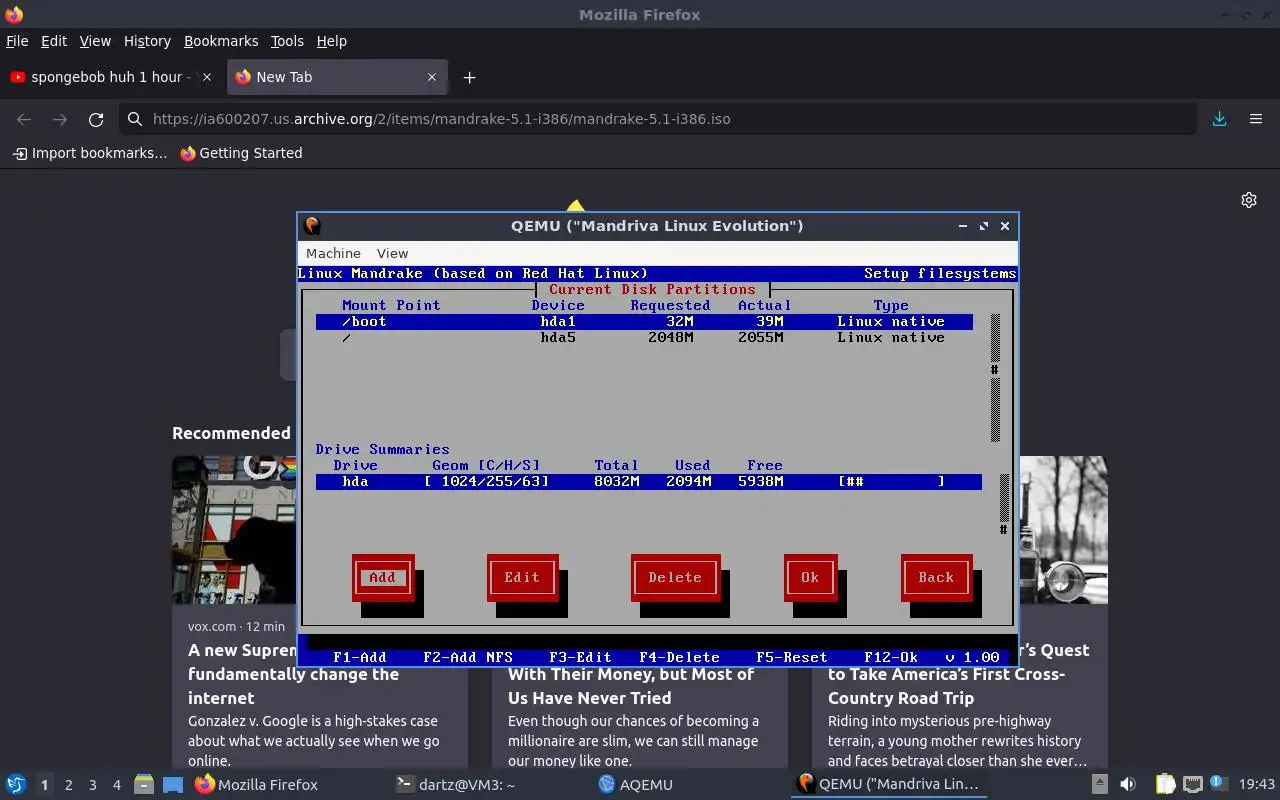Screen dimensions: 1280x800
Task: Open the View menu in QEMU
Action: point(392,253)
